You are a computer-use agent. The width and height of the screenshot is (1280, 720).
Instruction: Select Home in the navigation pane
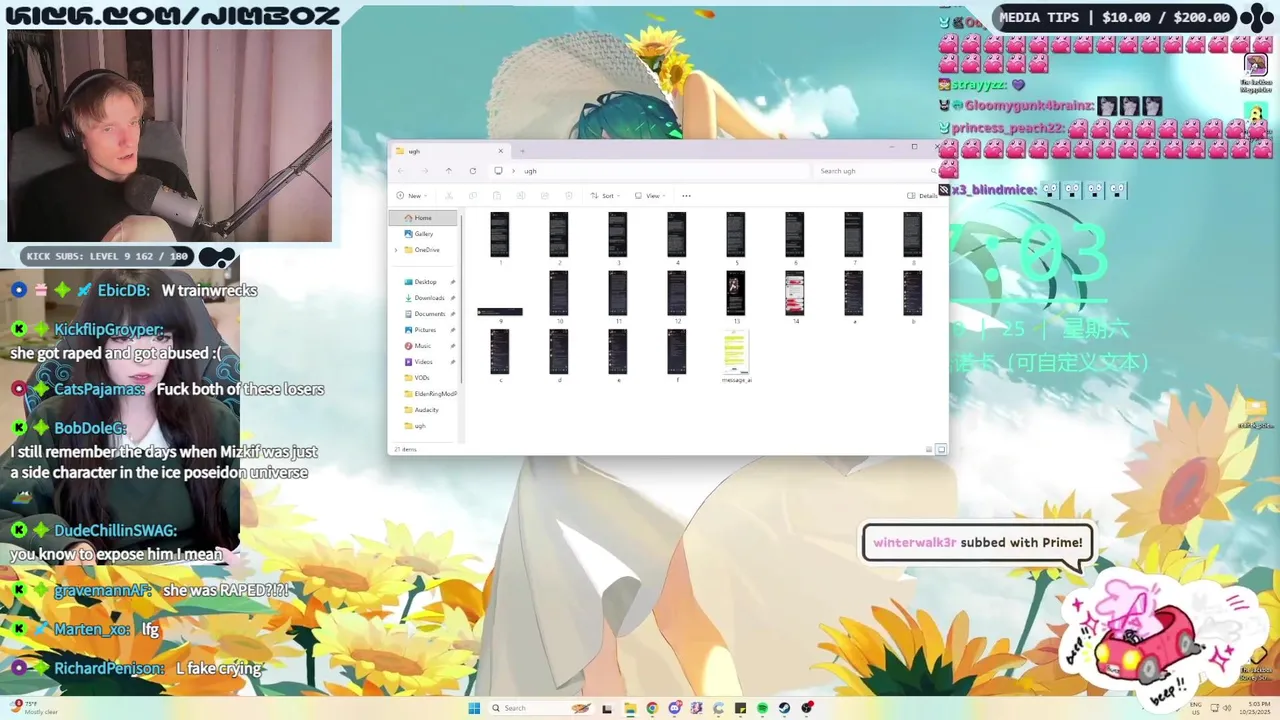click(424, 218)
